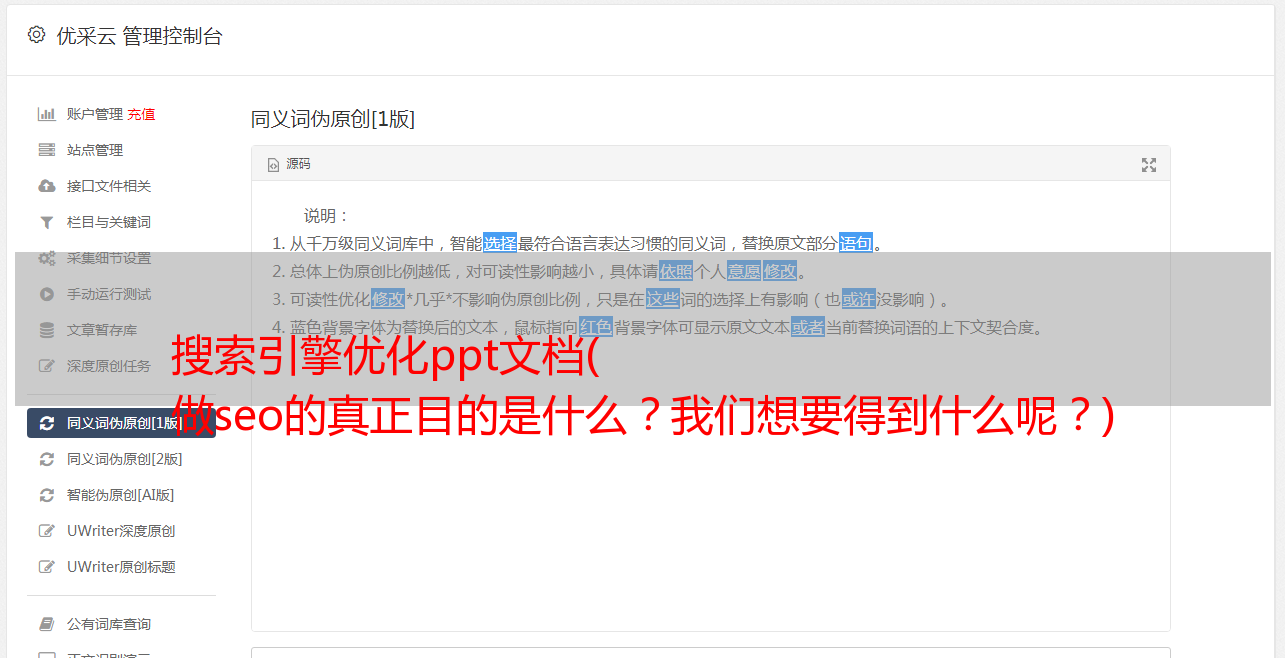Click the red 充值 link
Image resolution: width=1285 pixels, height=658 pixels.
(141, 114)
